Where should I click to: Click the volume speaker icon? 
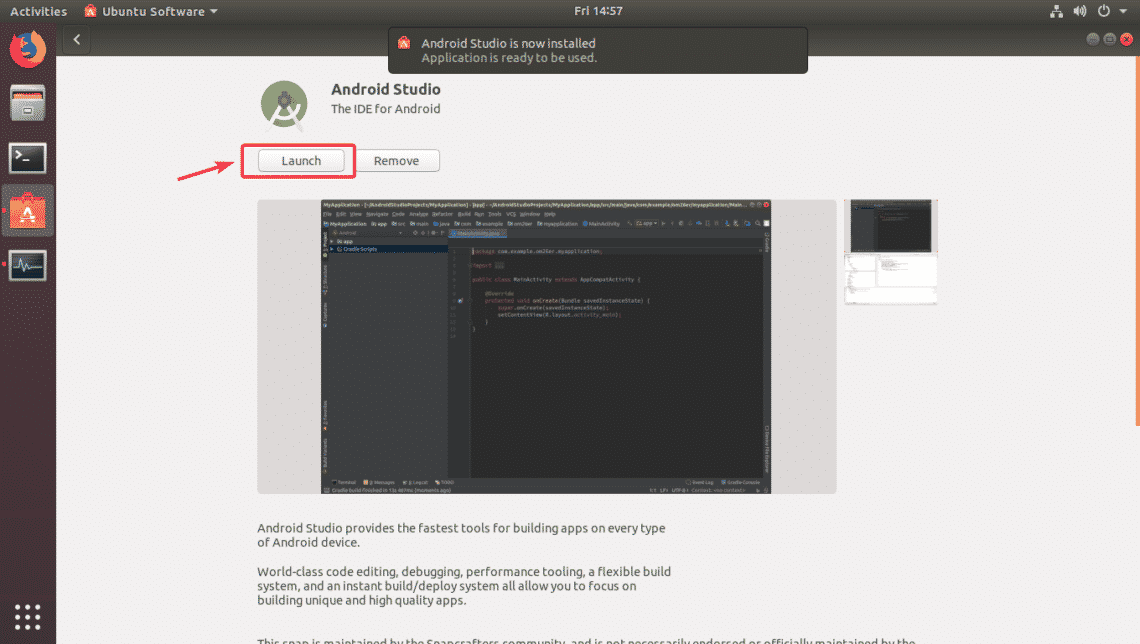tap(1080, 11)
